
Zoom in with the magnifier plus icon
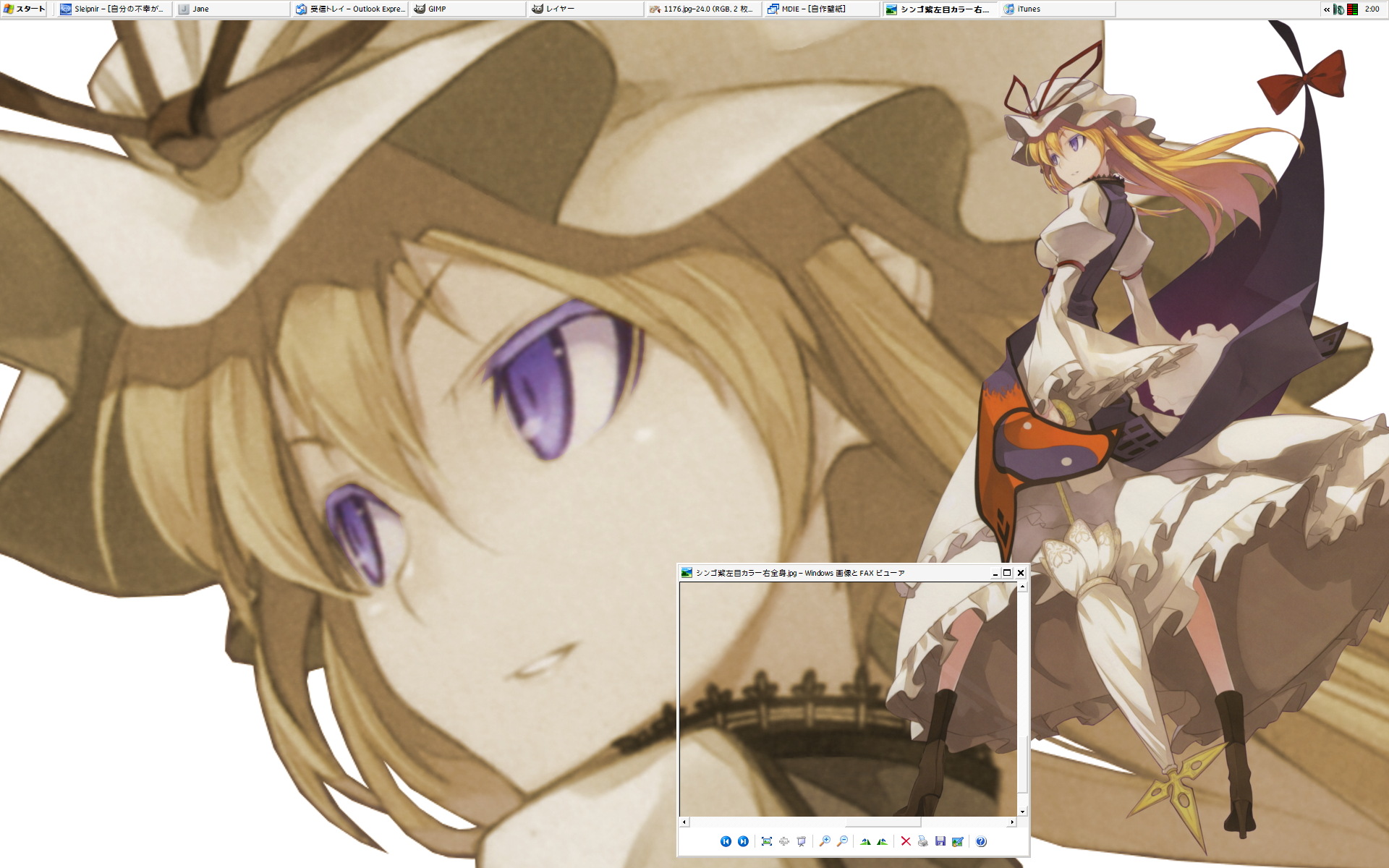pos(825,841)
